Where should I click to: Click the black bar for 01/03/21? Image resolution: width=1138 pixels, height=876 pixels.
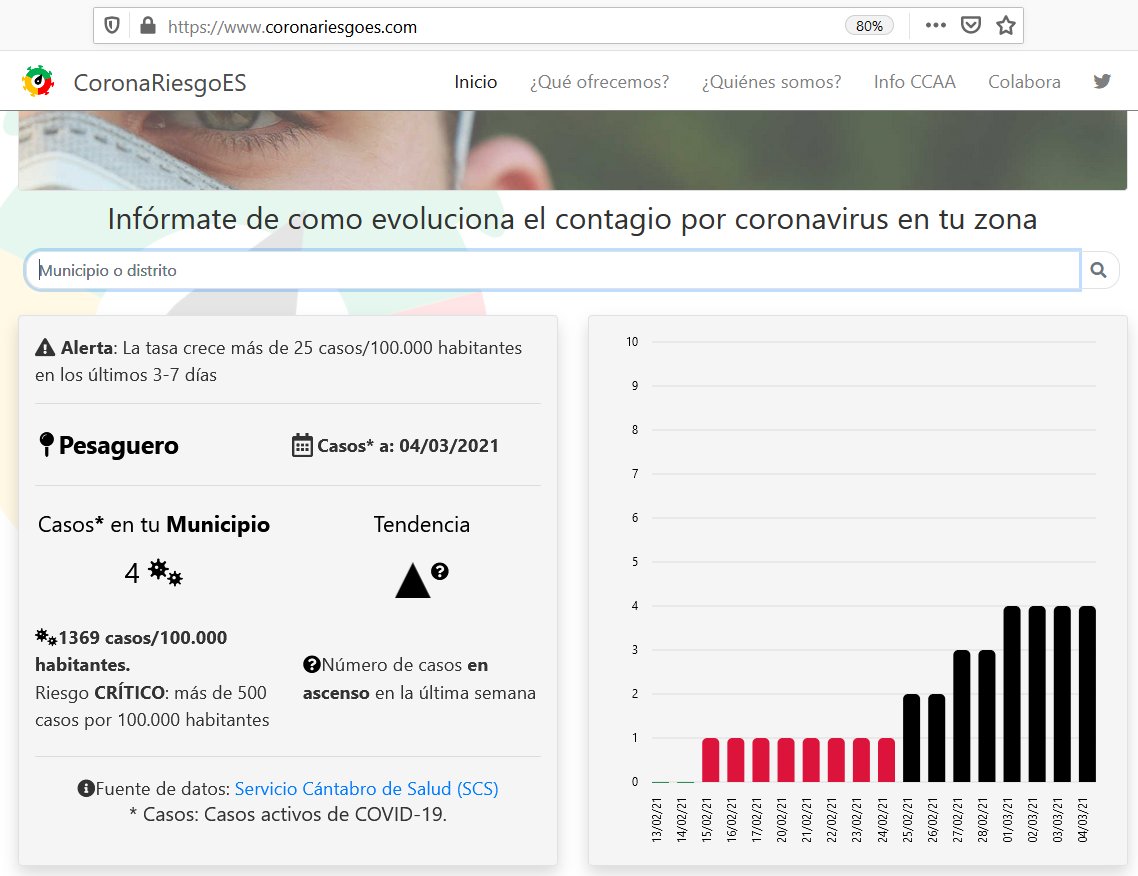[x=1012, y=694]
